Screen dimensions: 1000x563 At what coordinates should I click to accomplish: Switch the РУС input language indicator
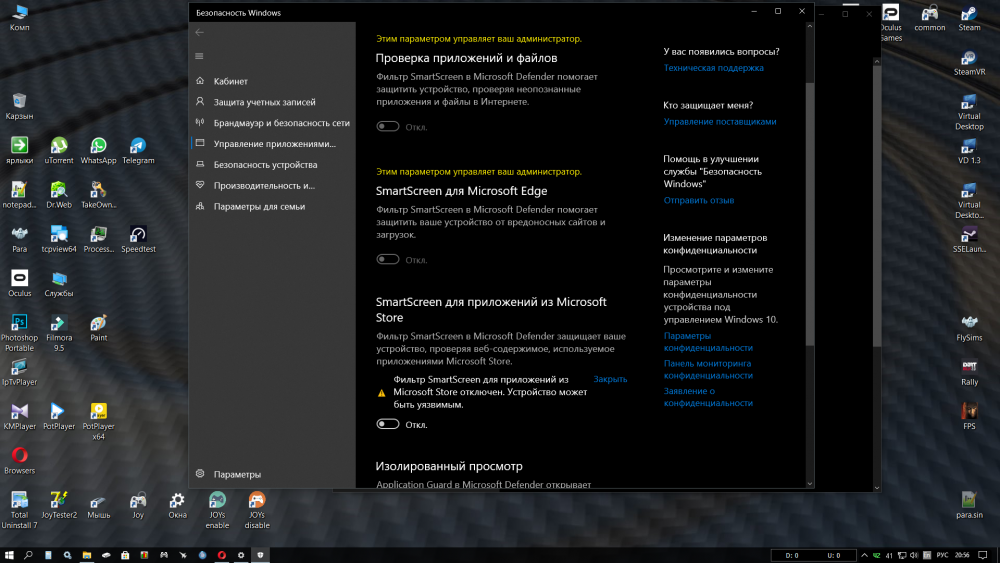[942, 555]
